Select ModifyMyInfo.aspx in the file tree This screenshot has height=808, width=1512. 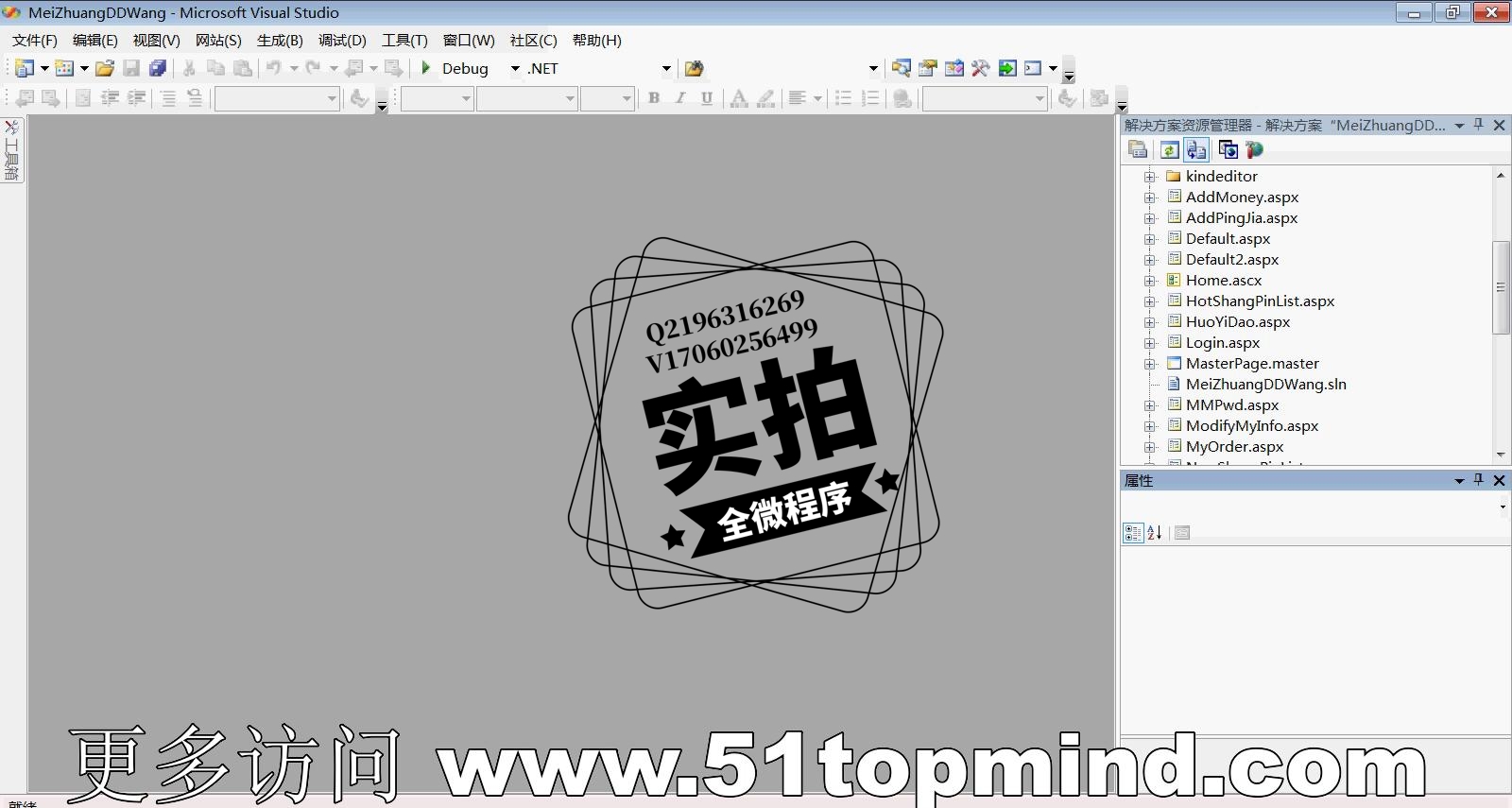point(1252,425)
